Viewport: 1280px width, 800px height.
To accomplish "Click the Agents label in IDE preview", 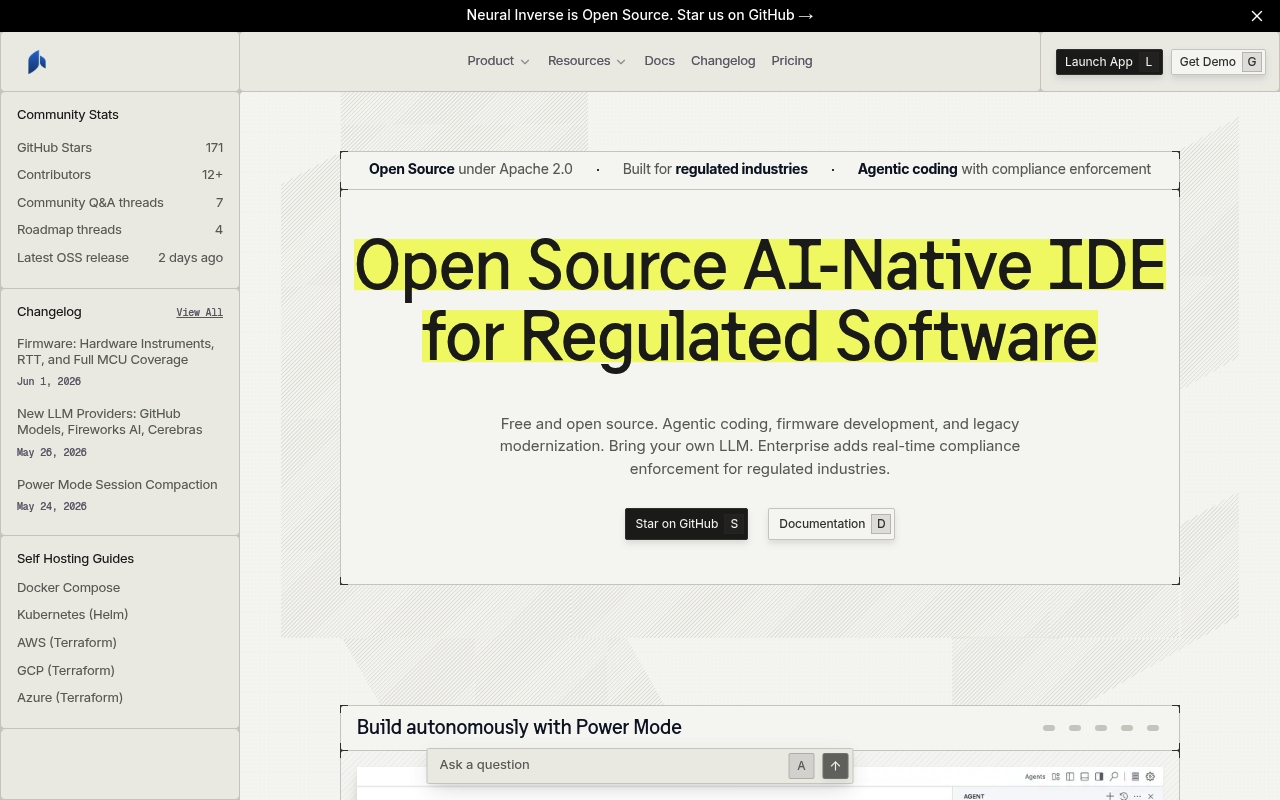I will point(1035,776).
